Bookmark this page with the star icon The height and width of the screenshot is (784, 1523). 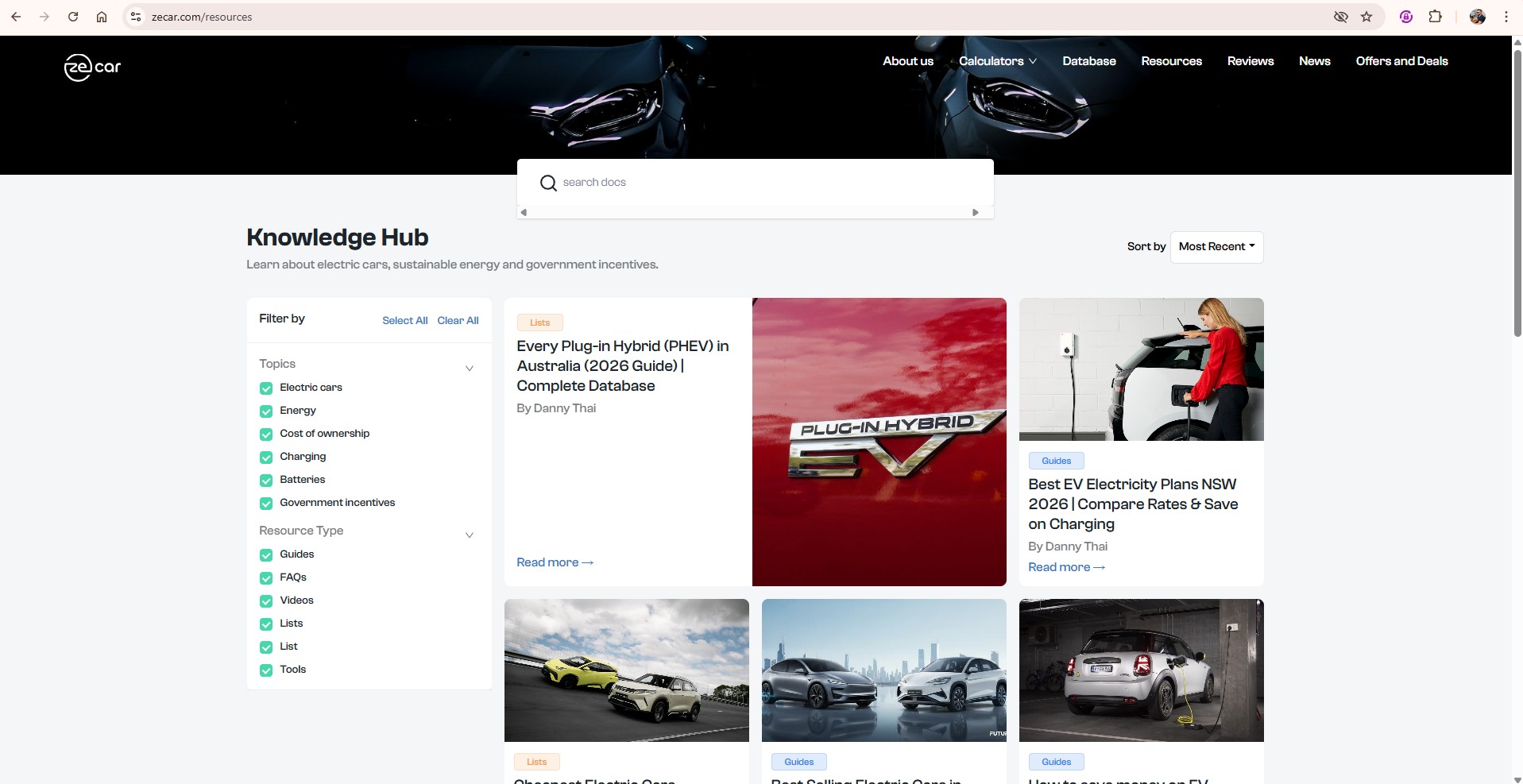(1366, 17)
